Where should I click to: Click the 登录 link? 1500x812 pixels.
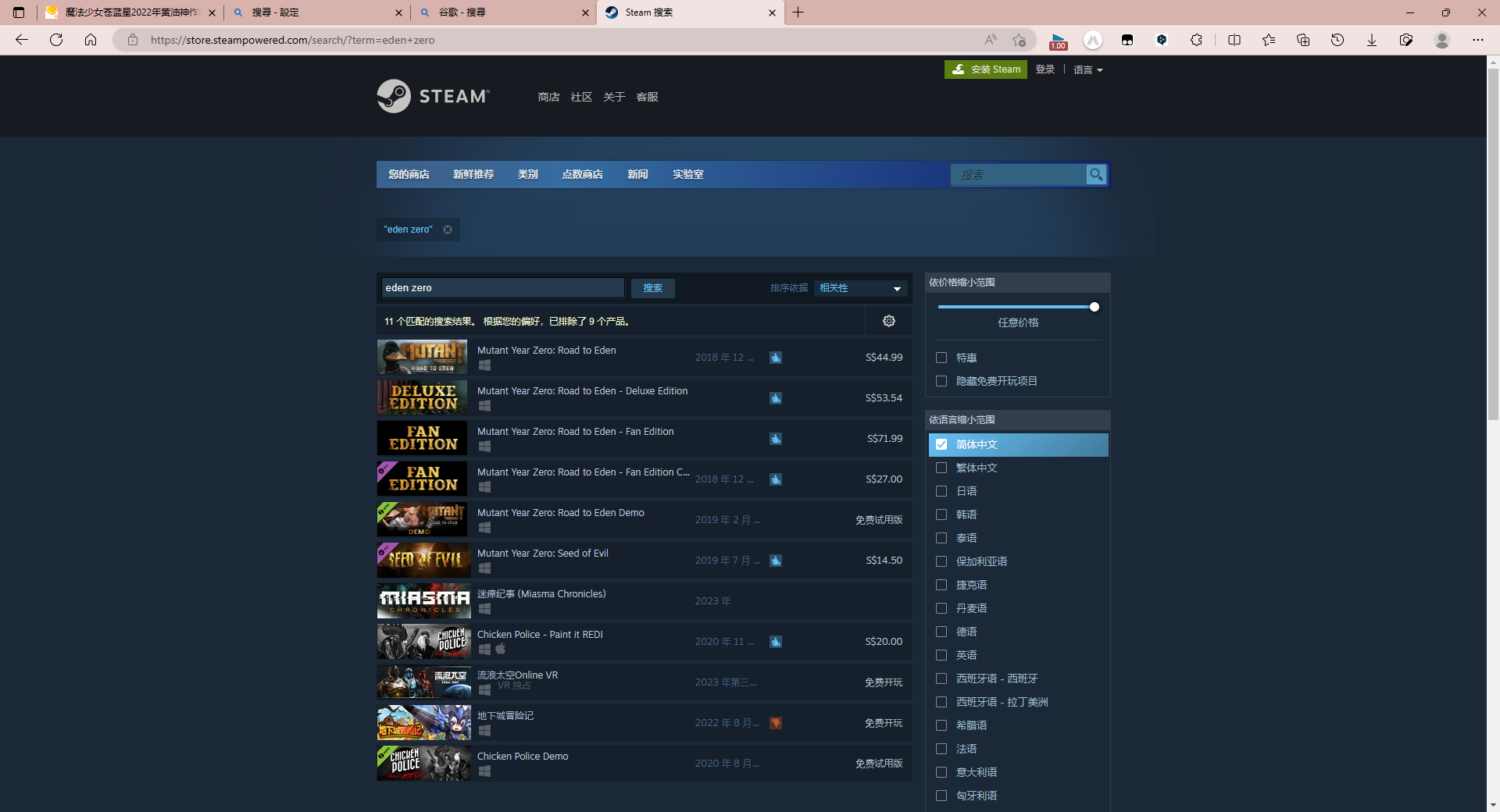[1045, 69]
